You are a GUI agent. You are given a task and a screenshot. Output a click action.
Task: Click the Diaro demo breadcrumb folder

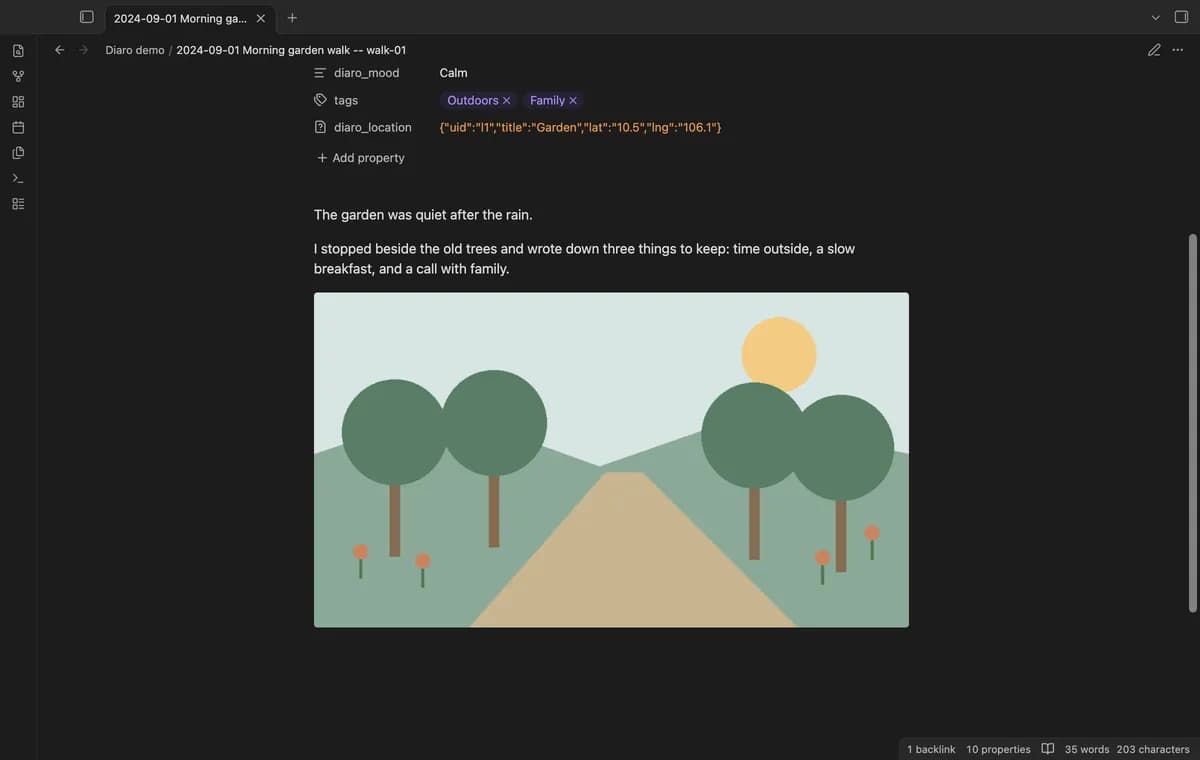(x=135, y=50)
